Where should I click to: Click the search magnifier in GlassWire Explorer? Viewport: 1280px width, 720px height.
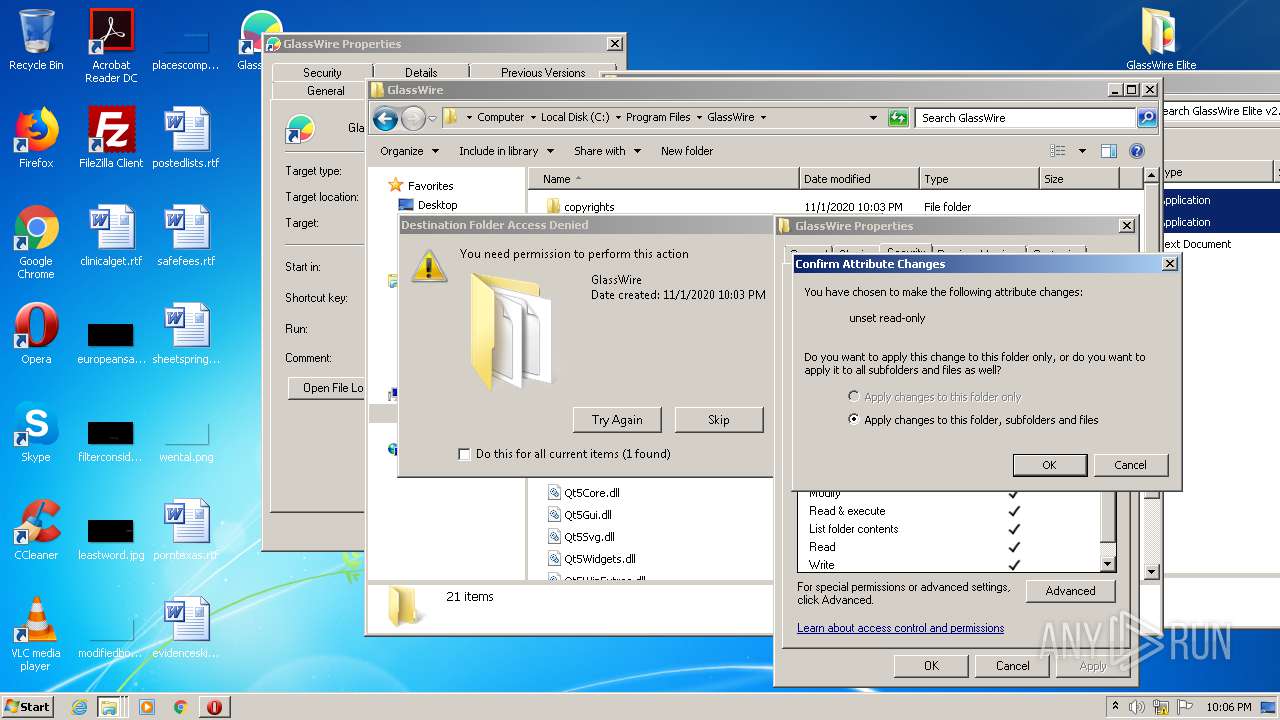pos(1147,118)
